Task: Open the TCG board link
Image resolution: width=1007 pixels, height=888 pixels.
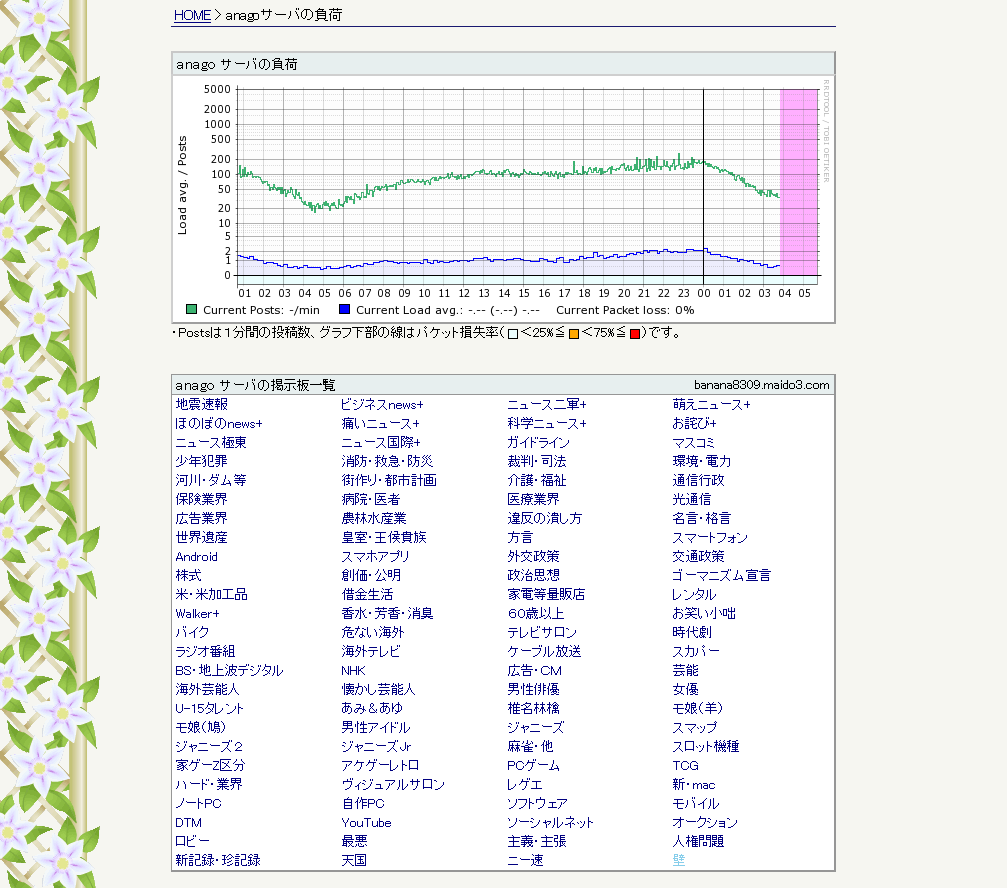Action: point(685,765)
